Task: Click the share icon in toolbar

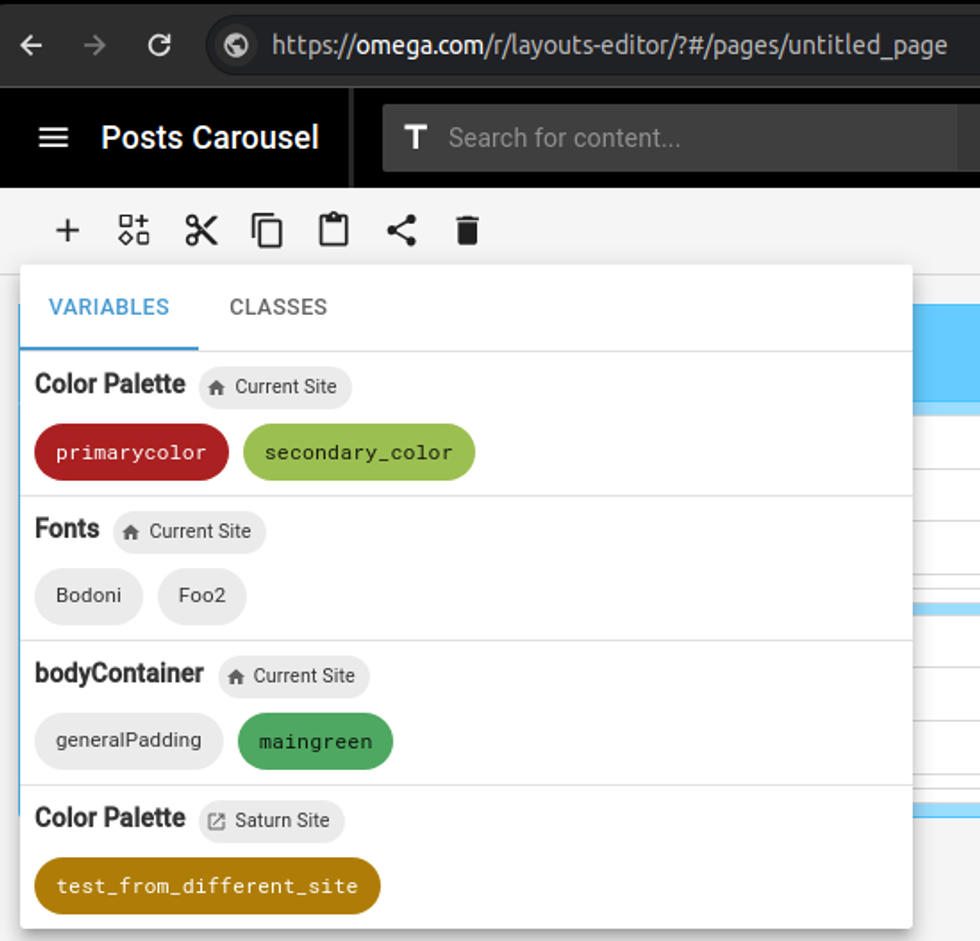Action: click(401, 231)
